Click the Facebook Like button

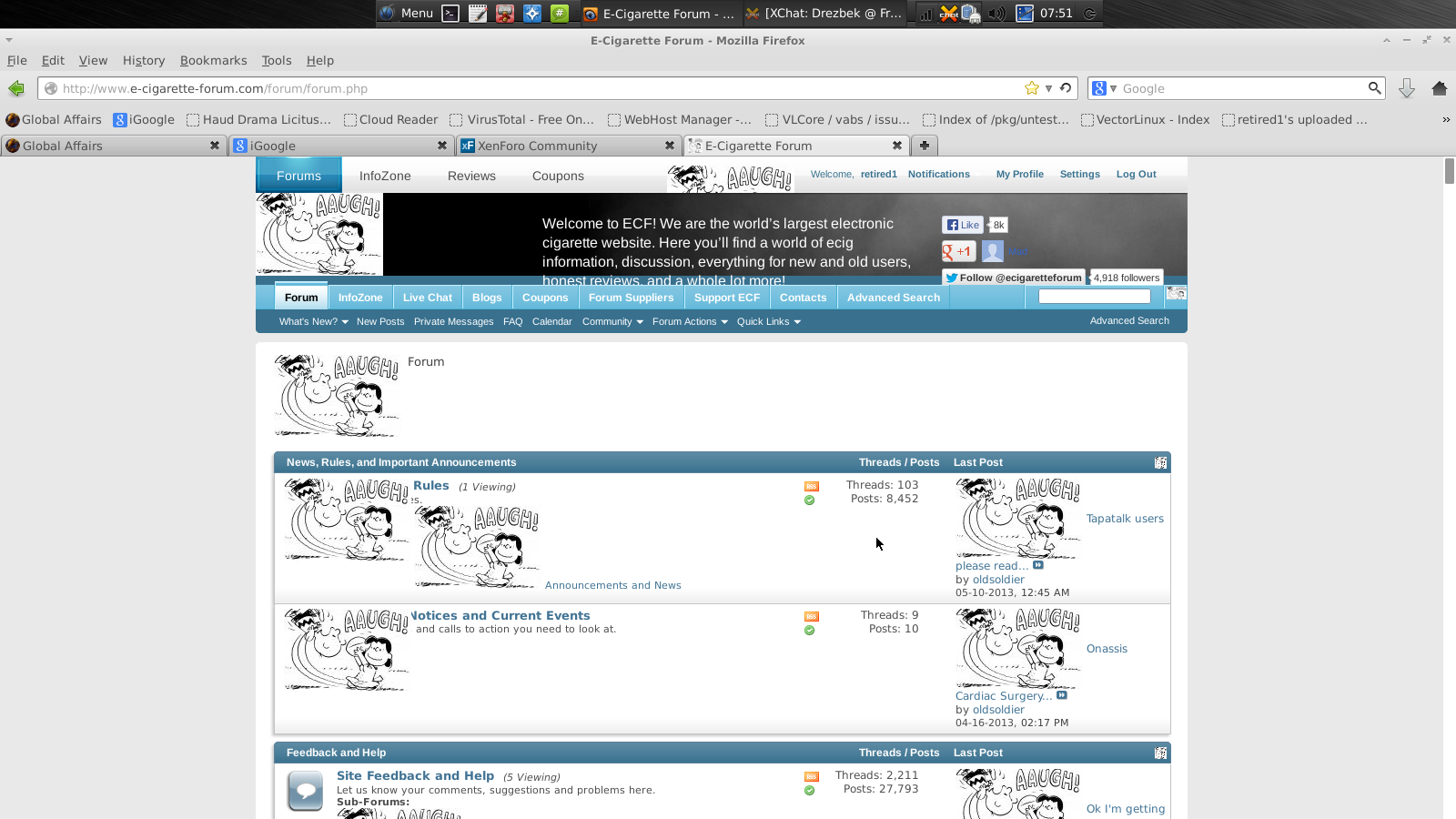[963, 225]
